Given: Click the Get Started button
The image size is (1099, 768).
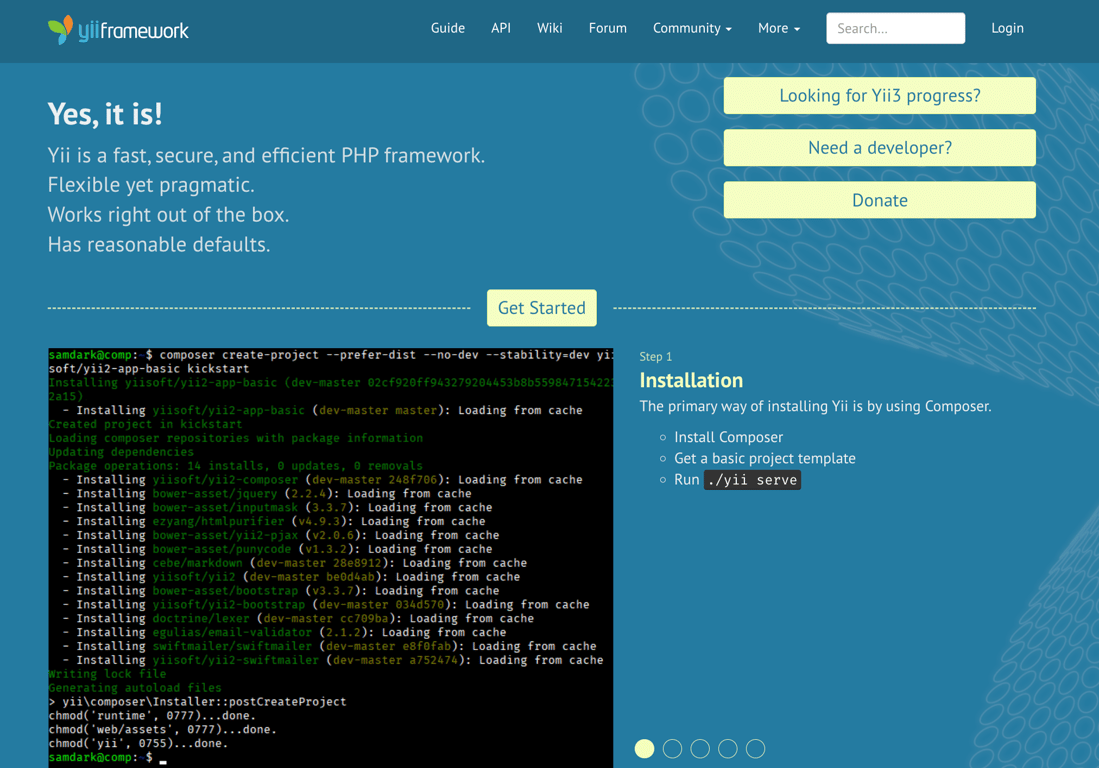Looking at the screenshot, I should [x=542, y=308].
